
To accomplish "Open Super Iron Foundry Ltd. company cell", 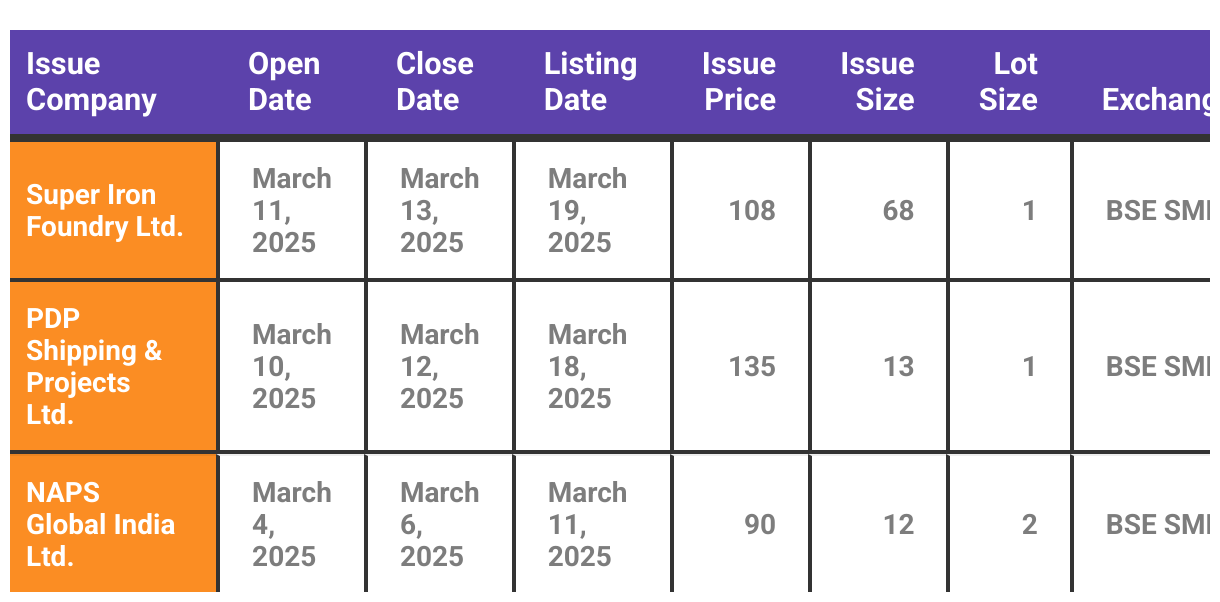I will click(x=113, y=210).
